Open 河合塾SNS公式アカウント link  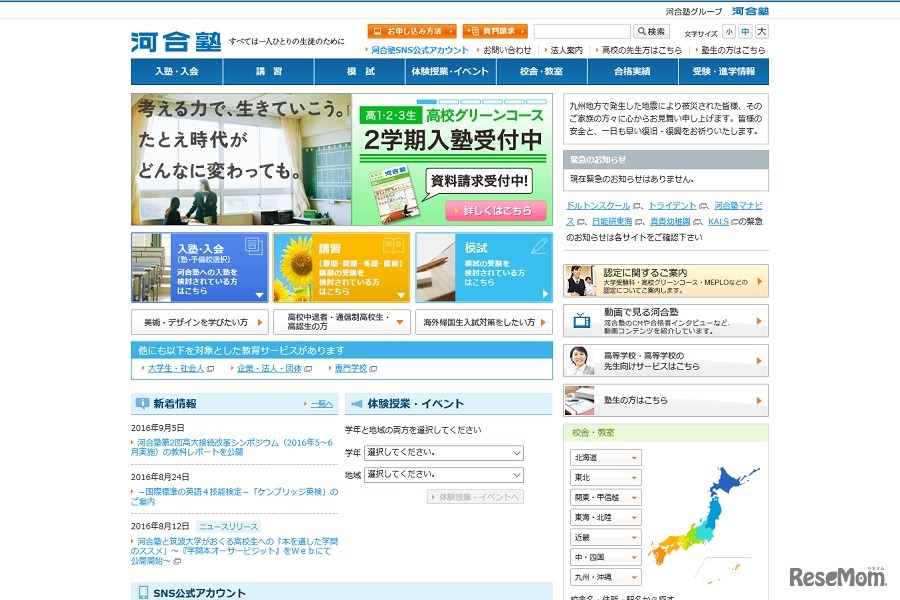[420, 50]
